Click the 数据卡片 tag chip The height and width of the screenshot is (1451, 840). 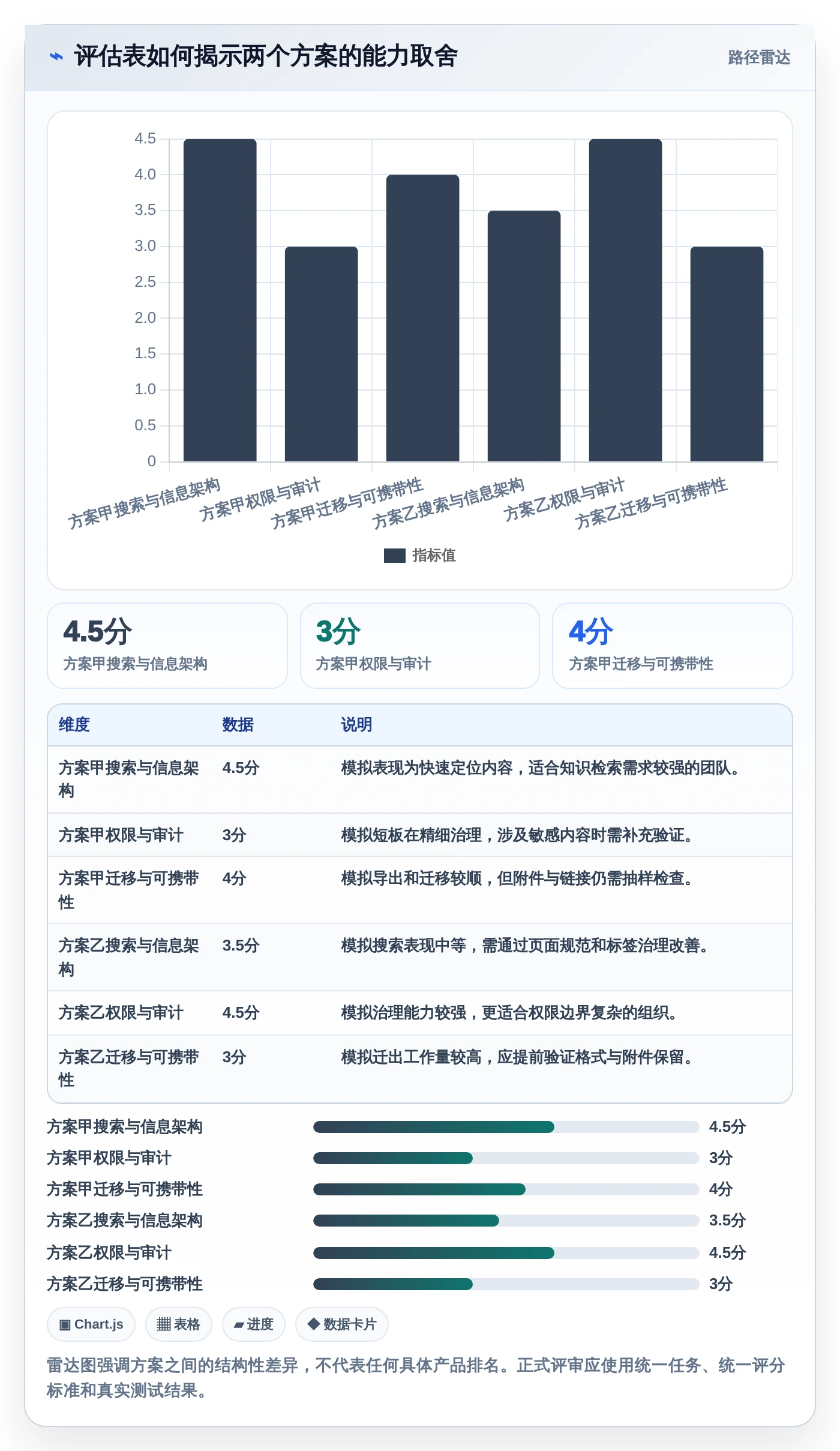[x=341, y=1324]
